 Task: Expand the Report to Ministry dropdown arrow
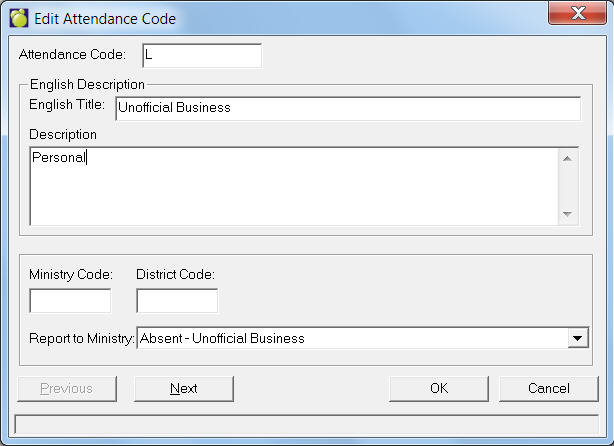(577, 339)
